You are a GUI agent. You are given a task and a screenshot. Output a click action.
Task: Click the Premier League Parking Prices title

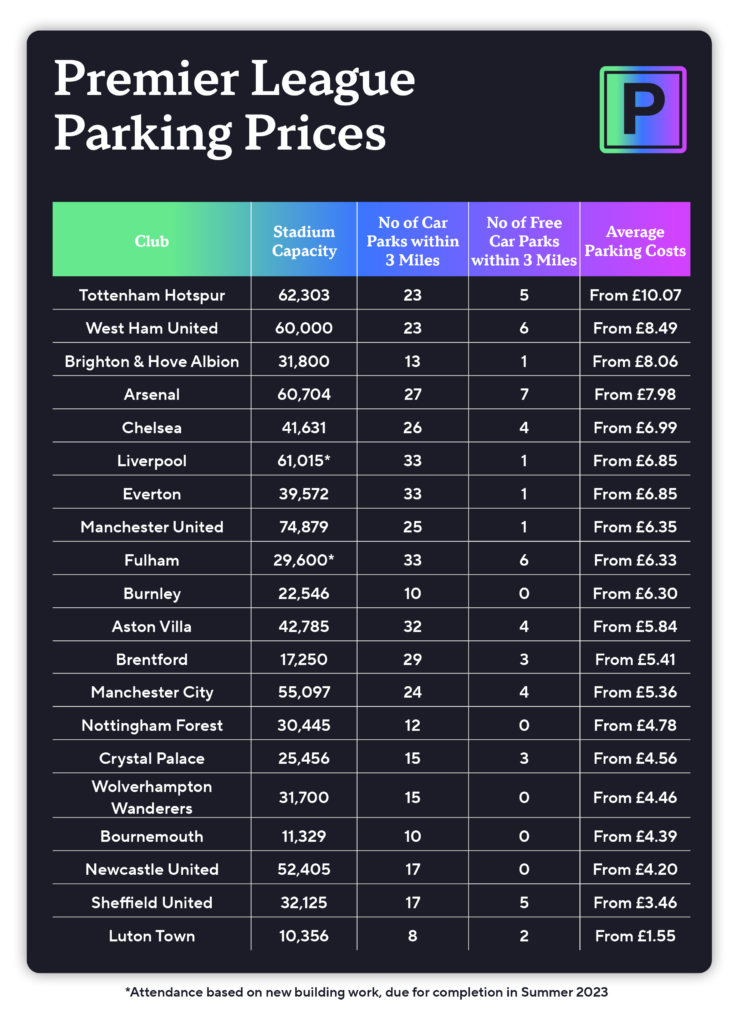coord(234,106)
